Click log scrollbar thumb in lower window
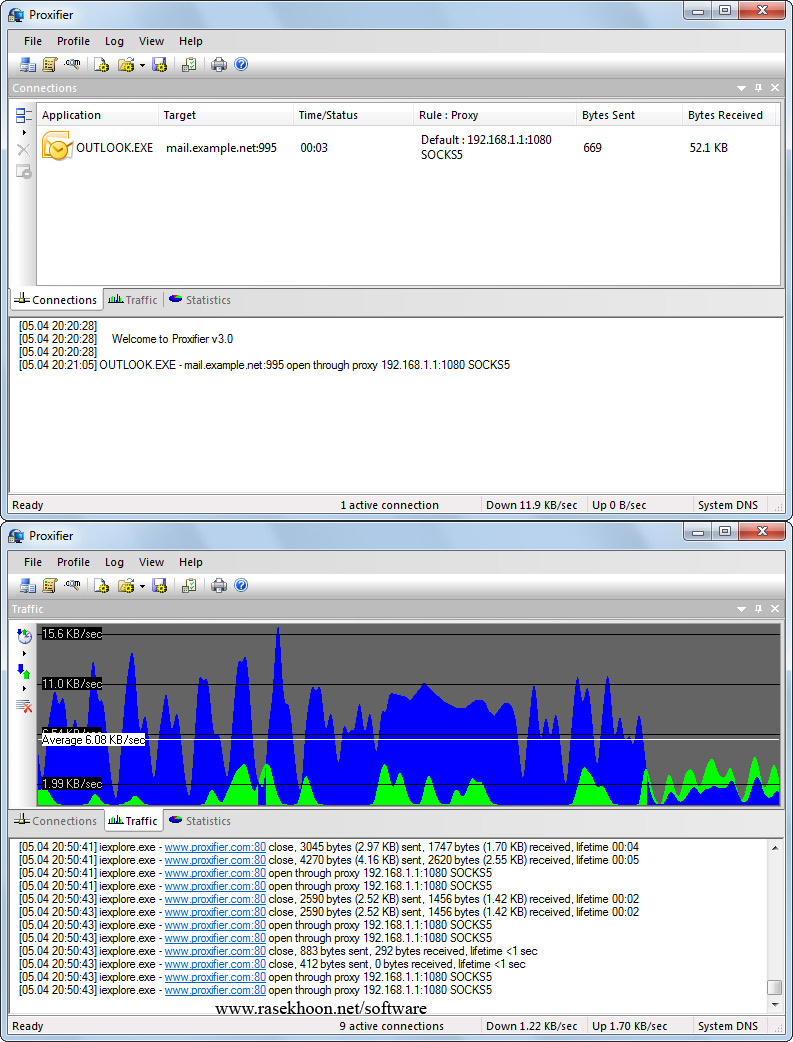The width and height of the screenshot is (793, 1042). coord(775,988)
